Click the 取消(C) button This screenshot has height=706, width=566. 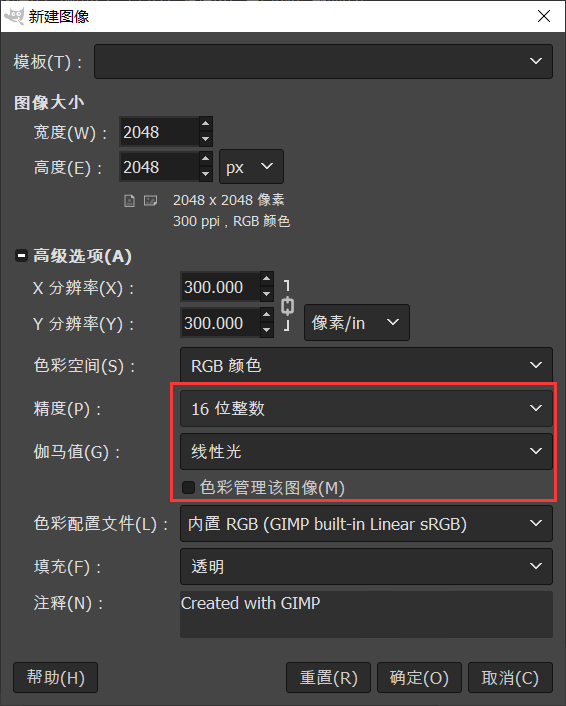[x=510, y=677]
